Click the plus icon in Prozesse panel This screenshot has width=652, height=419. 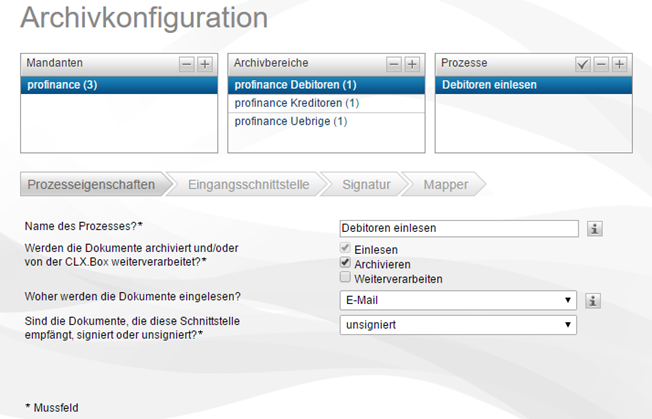[619, 63]
